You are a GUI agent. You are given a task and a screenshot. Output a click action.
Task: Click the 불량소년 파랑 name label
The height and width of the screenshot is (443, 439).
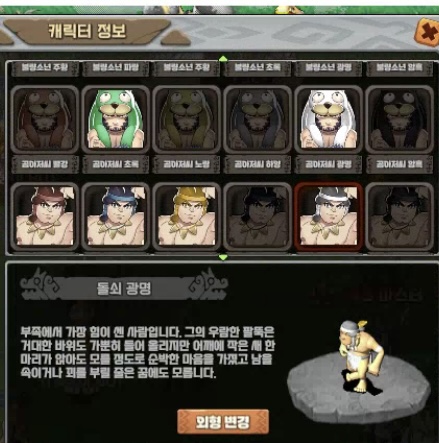[x=115, y=68]
